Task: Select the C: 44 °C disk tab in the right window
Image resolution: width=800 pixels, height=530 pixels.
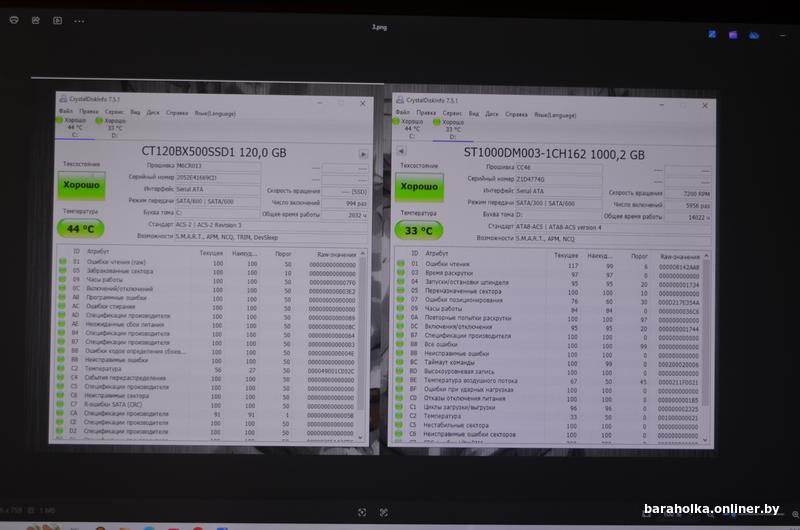Action: [x=412, y=129]
